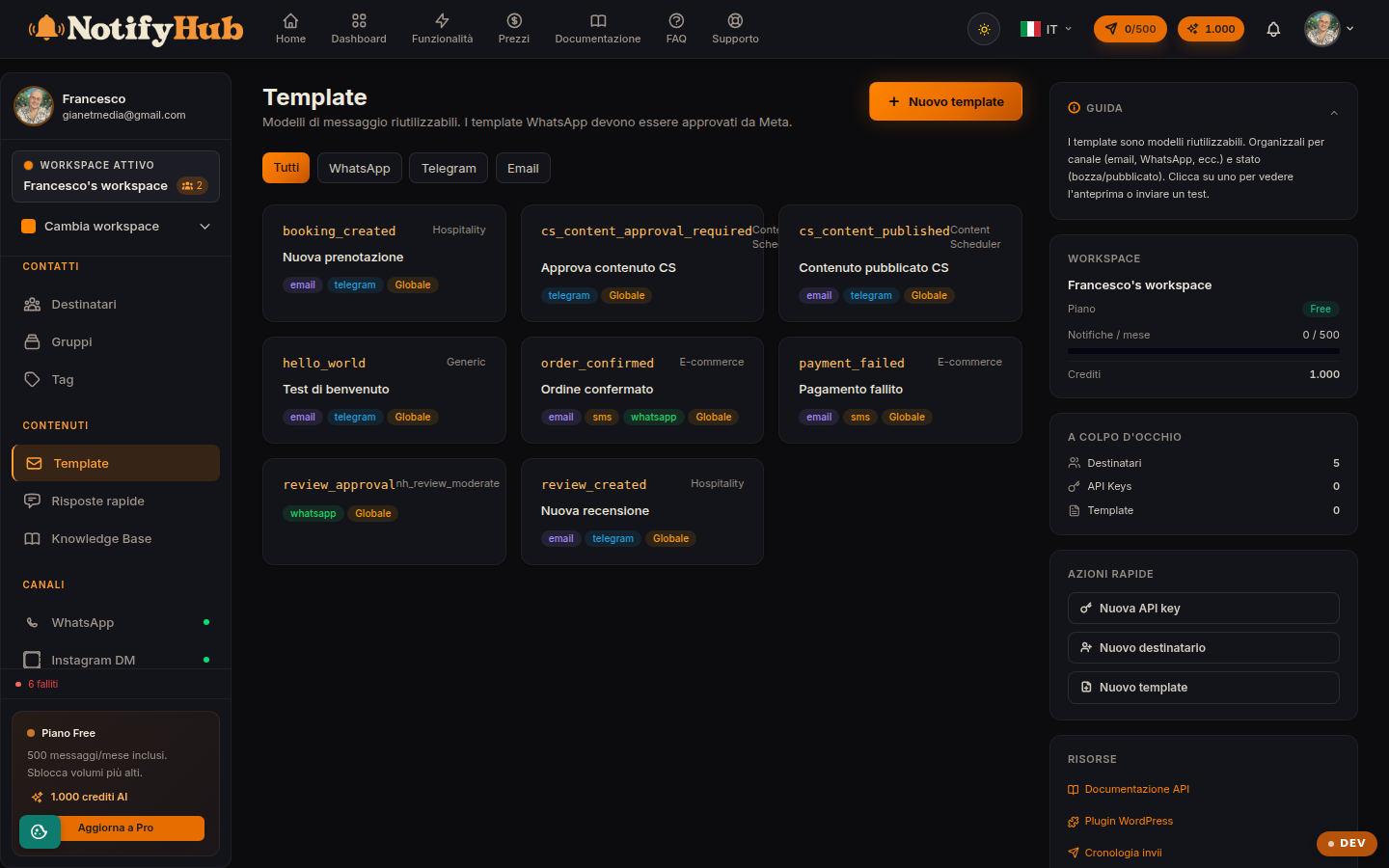This screenshot has width=1389, height=868.
Task: Open Risposte rapide in sidebar
Action: [116, 501]
